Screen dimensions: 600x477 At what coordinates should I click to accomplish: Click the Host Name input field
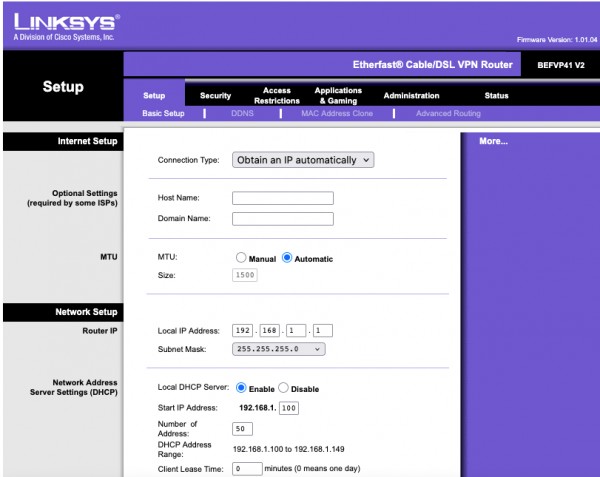(282, 198)
